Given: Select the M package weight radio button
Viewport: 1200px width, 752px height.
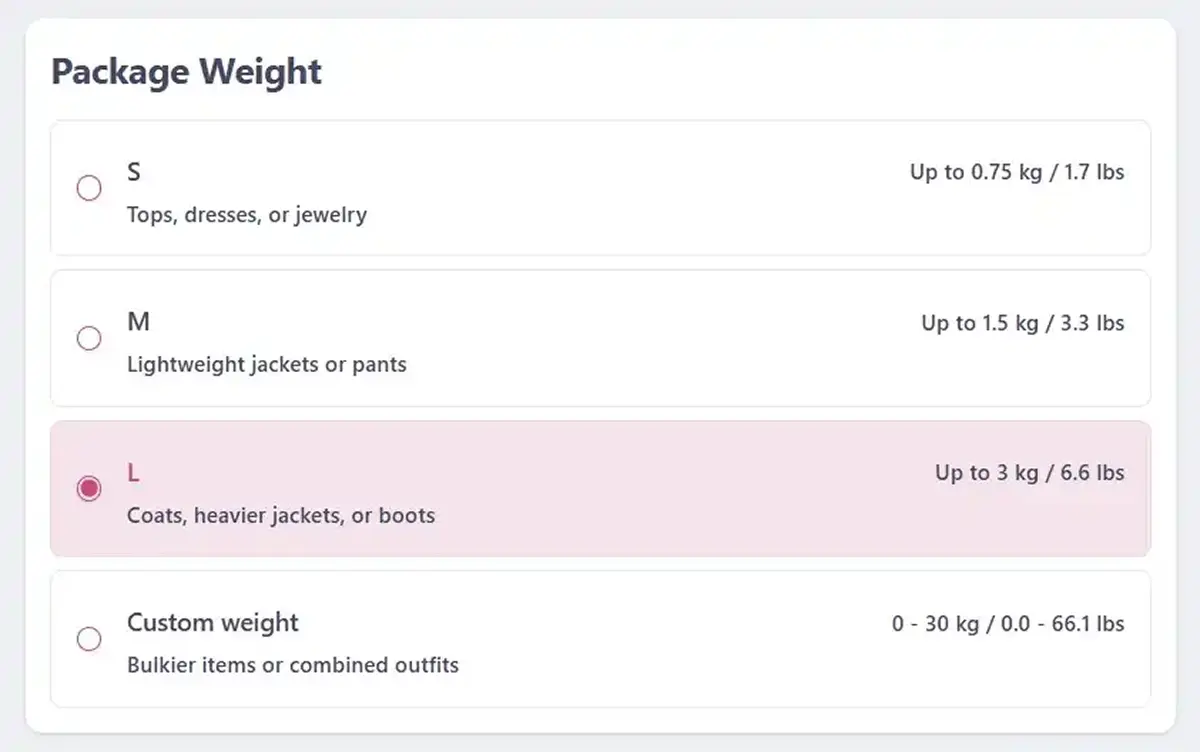Looking at the screenshot, I should [90, 338].
